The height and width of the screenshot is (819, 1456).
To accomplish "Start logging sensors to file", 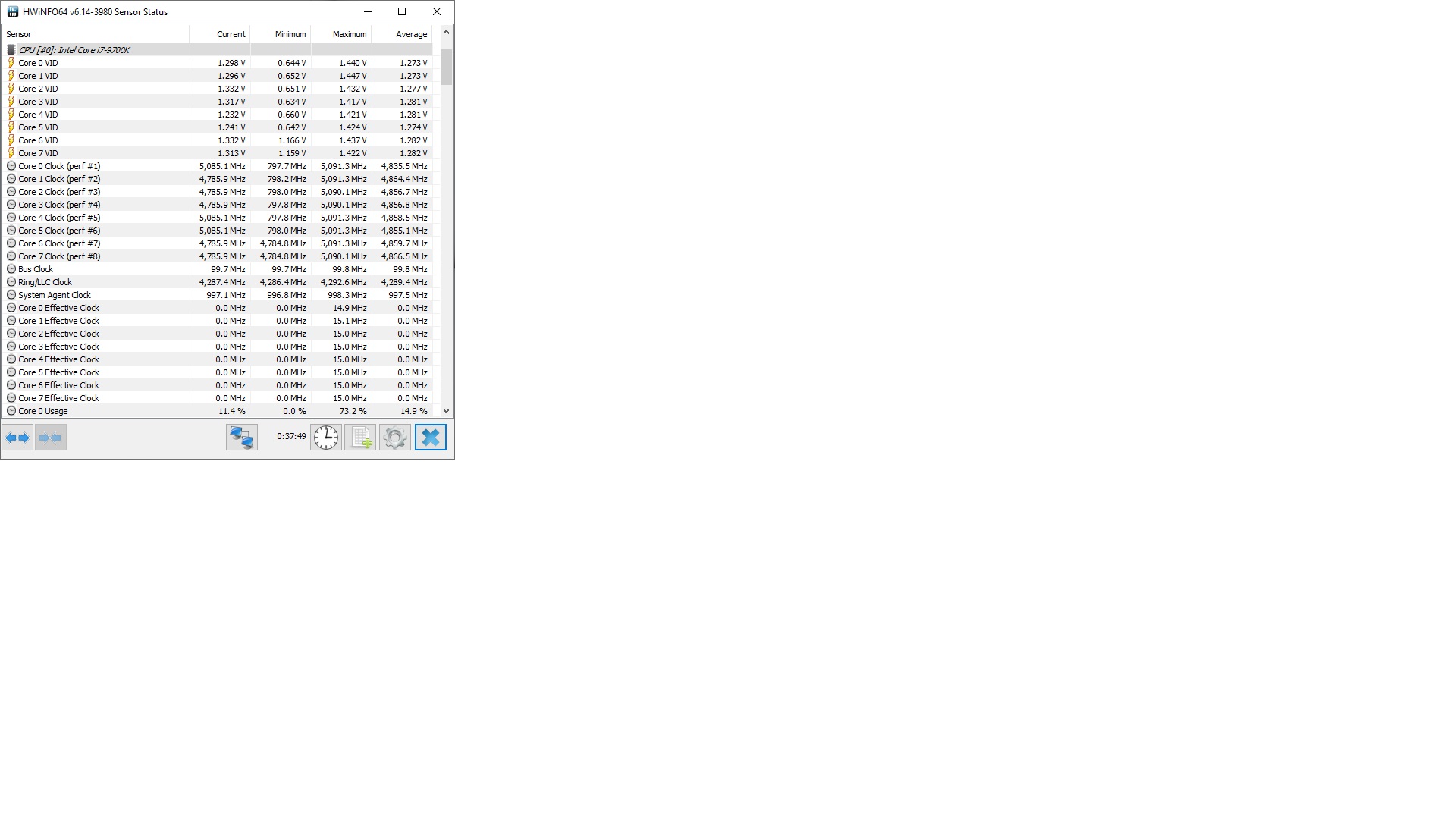I will 361,438.
